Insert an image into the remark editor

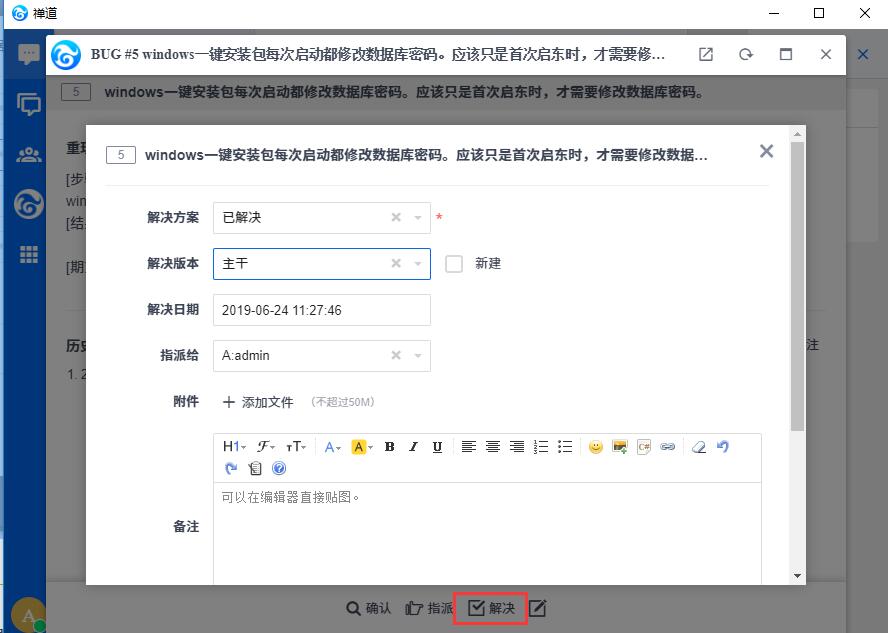point(620,447)
